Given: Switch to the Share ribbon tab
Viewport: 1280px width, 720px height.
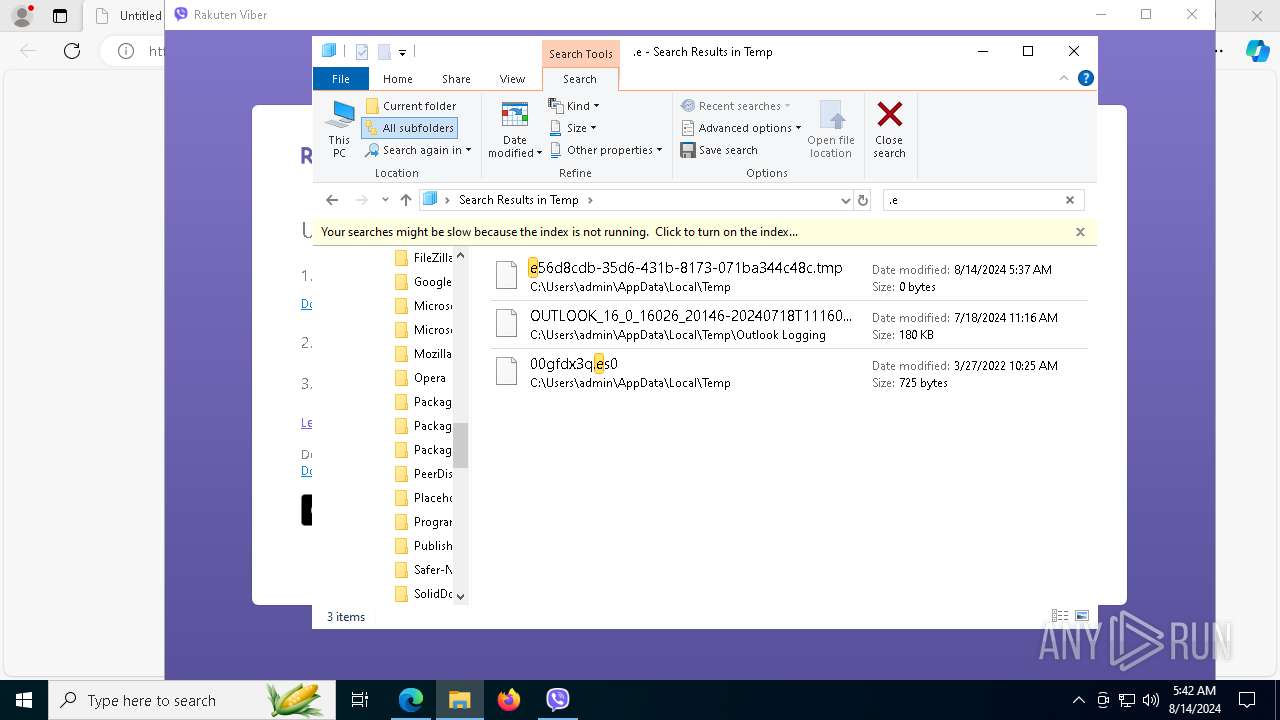Looking at the screenshot, I should point(456,79).
